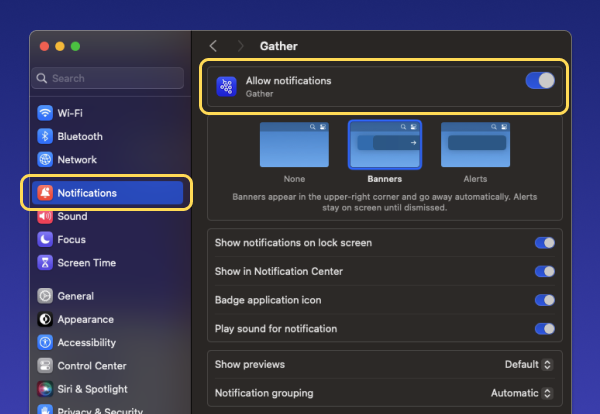Go back with the left chevron
This screenshot has height=414, width=600.
pyautogui.click(x=214, y=46)
